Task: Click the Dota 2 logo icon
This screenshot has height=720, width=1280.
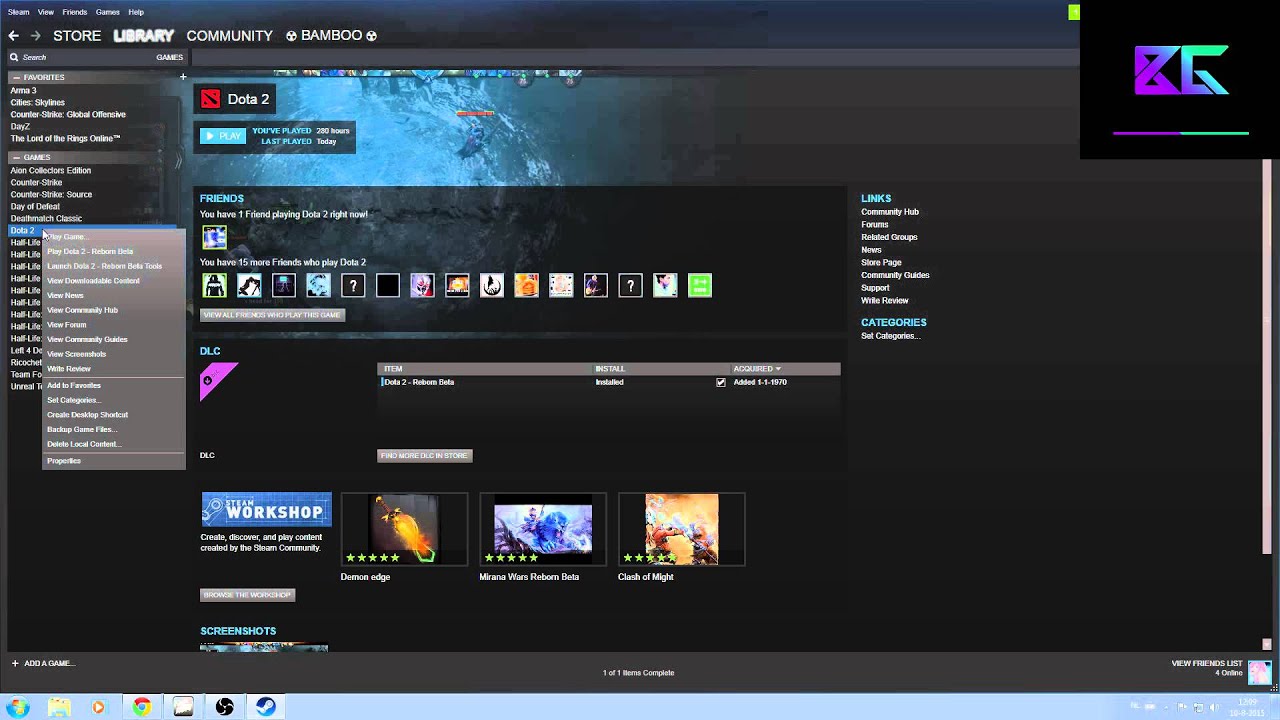Action: [x=210, y=99]
